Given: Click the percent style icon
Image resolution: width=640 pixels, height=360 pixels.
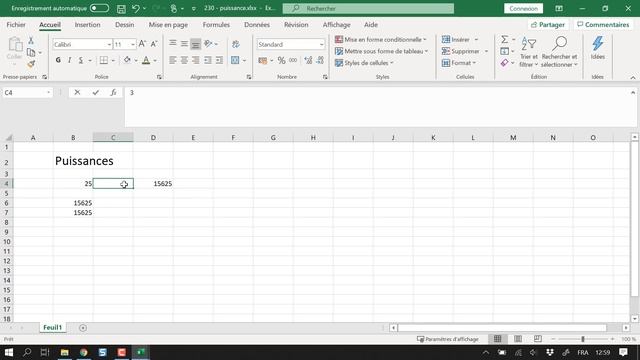Looking at the screenshot, I should coord(281,60).
